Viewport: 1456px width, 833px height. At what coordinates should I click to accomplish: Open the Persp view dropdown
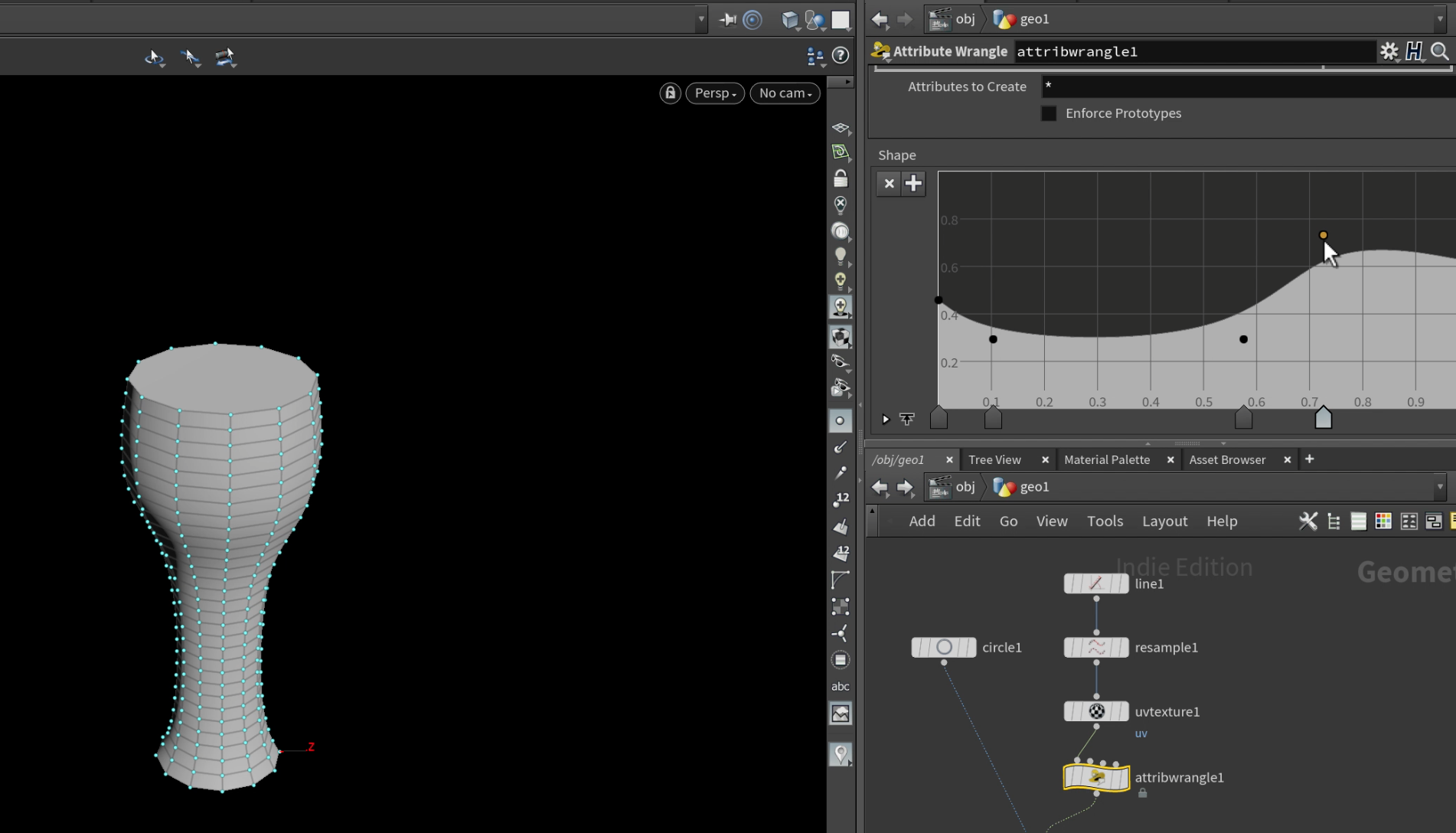click(714, 93)
